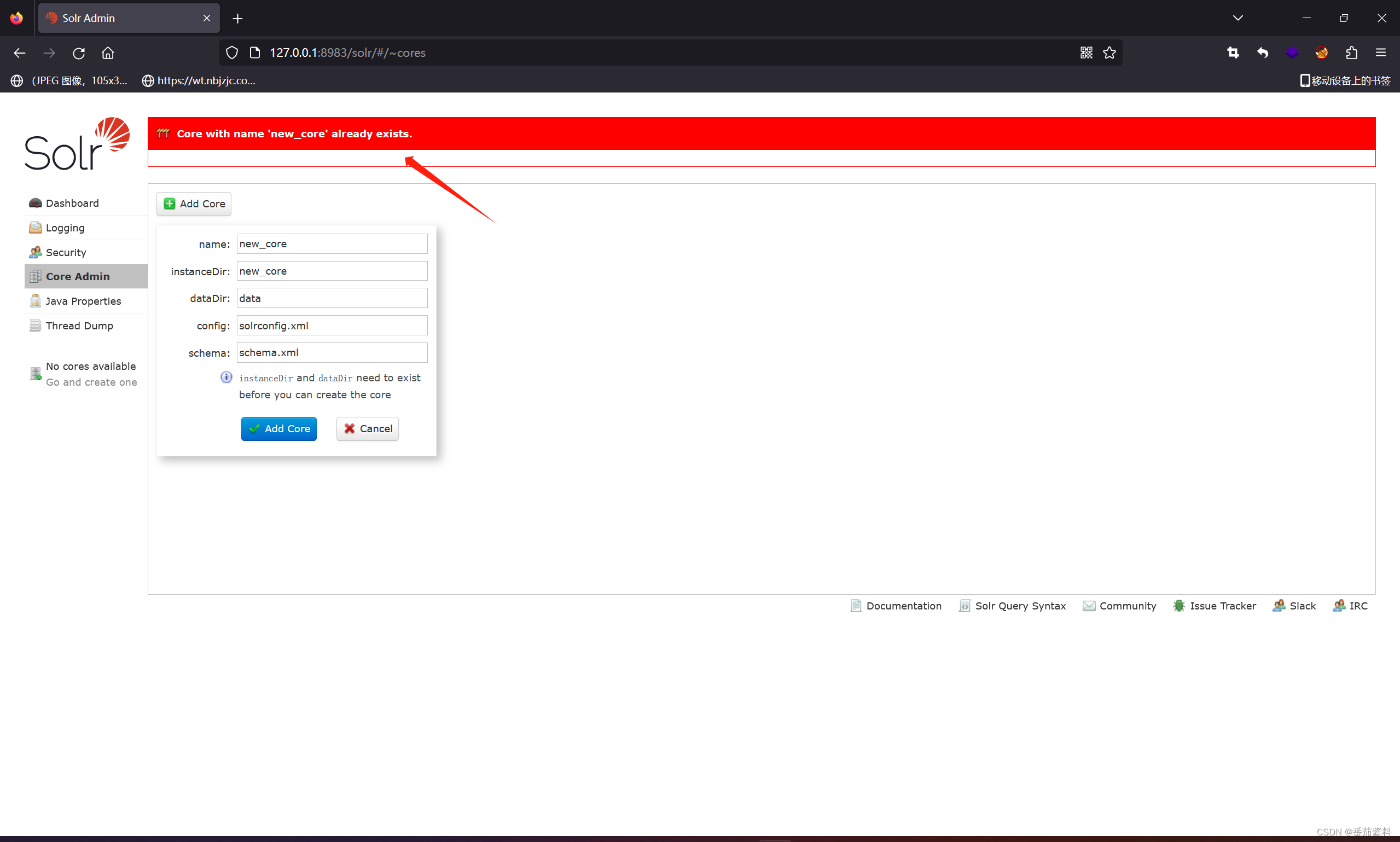Viewport: 1400px width, 842px height.
Task: Open Firefox extensions puzzle icon
Action: 1351,53
